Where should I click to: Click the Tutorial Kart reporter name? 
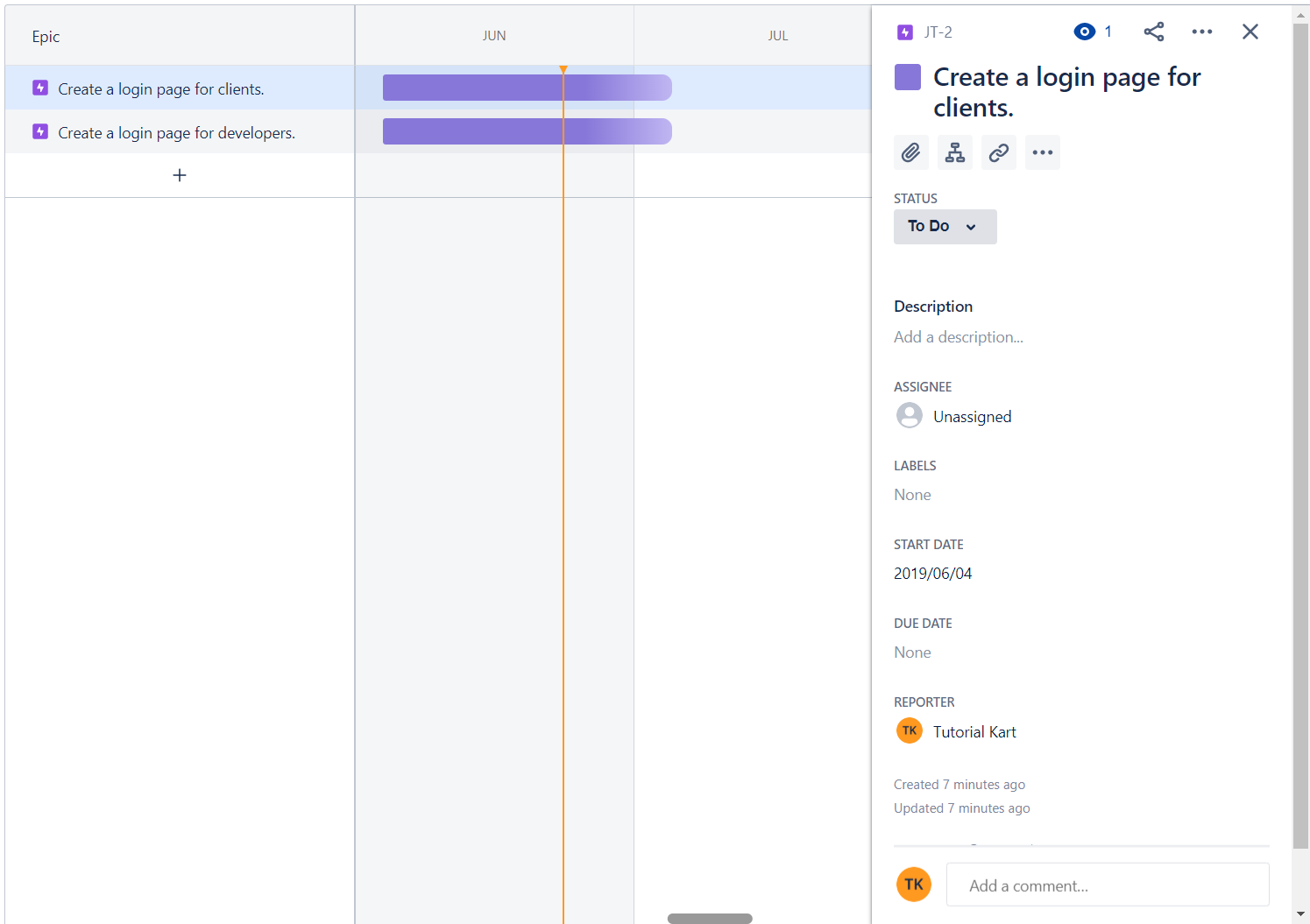click(974, 732)
